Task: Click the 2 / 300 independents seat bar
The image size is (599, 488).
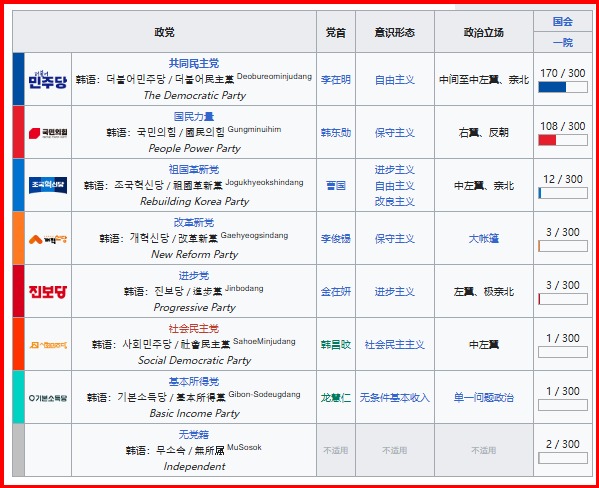Action: point(563,458)
